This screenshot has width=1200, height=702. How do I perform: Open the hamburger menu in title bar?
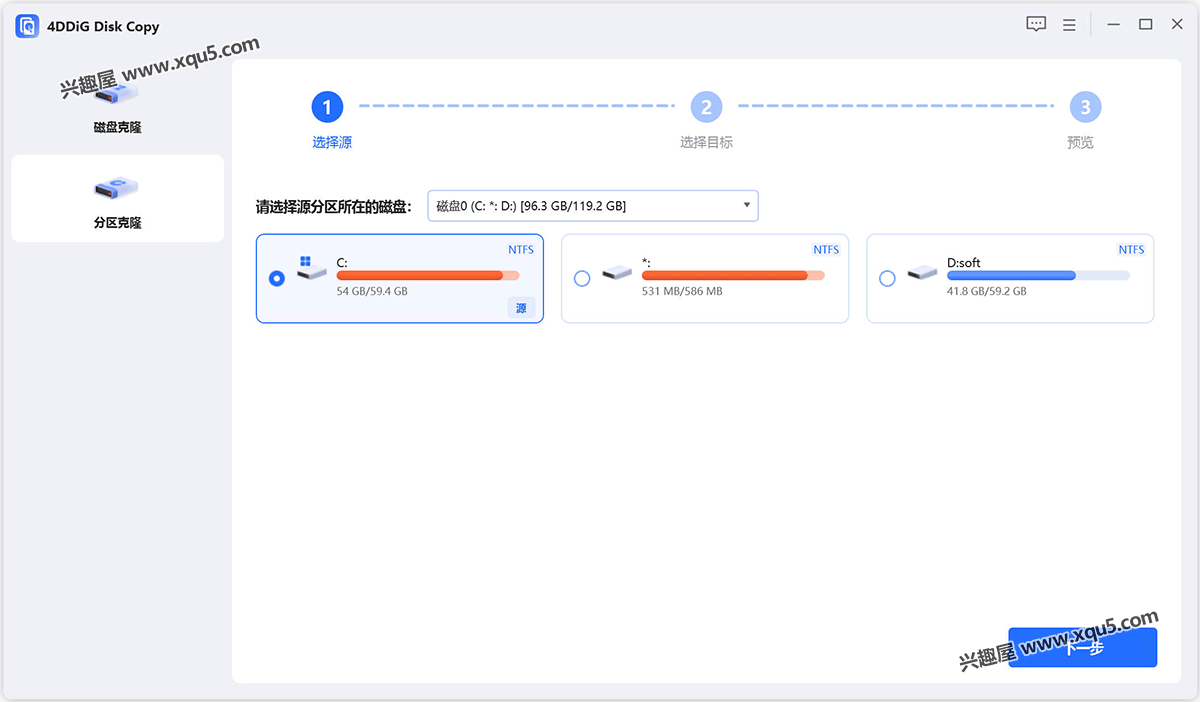[x=1069, y=24]
